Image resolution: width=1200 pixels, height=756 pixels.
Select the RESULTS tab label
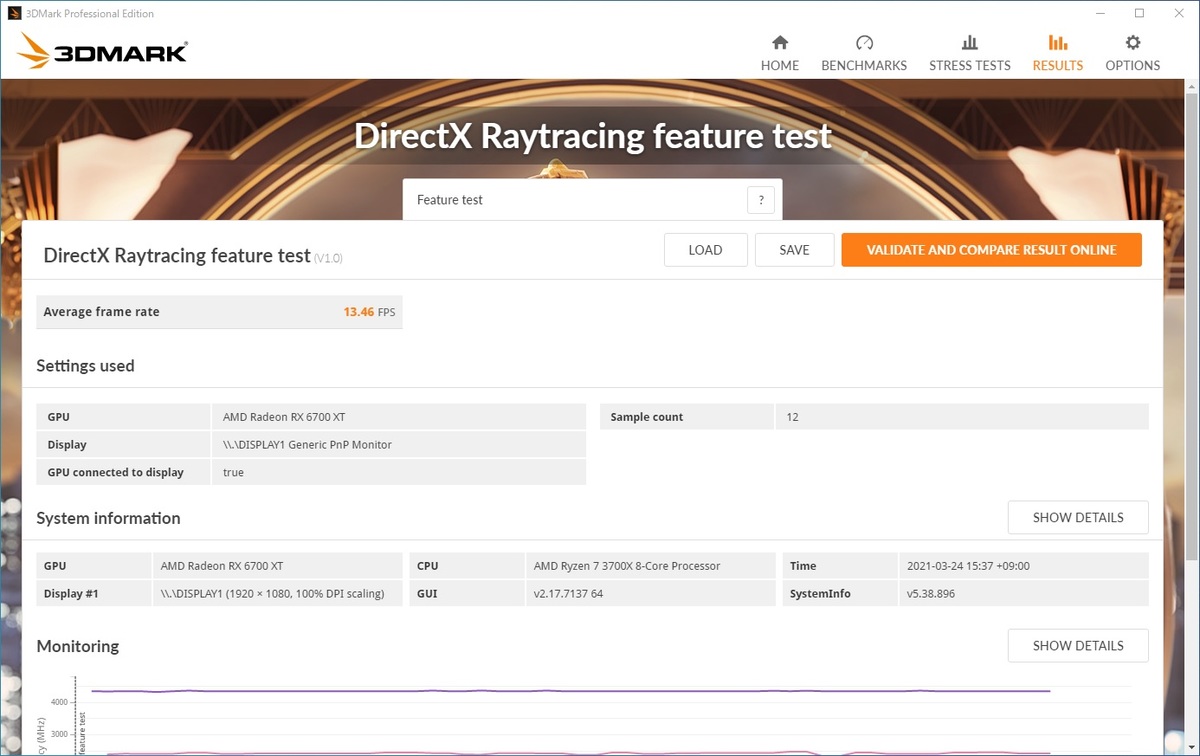[x=1058, y=66]
